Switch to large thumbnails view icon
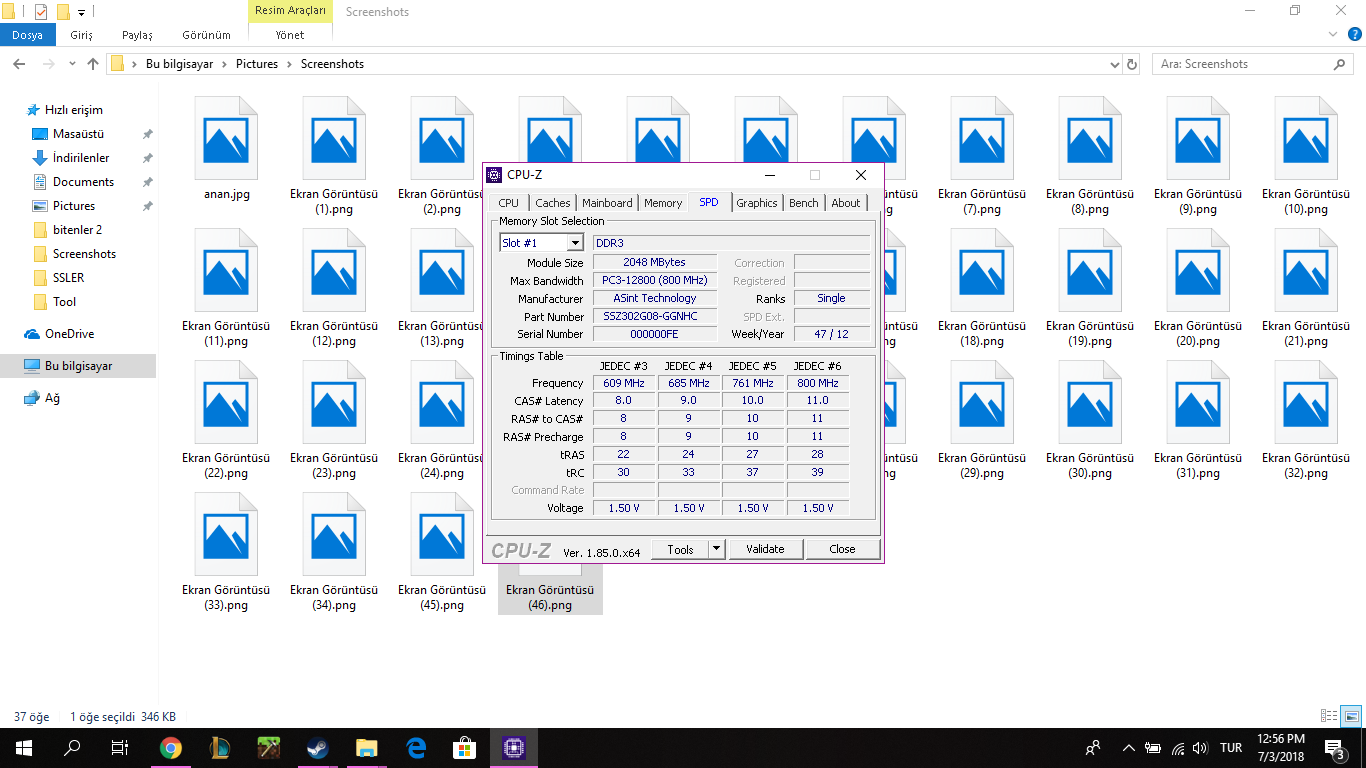The image size is (1366, 768). tap(1351, 716)
